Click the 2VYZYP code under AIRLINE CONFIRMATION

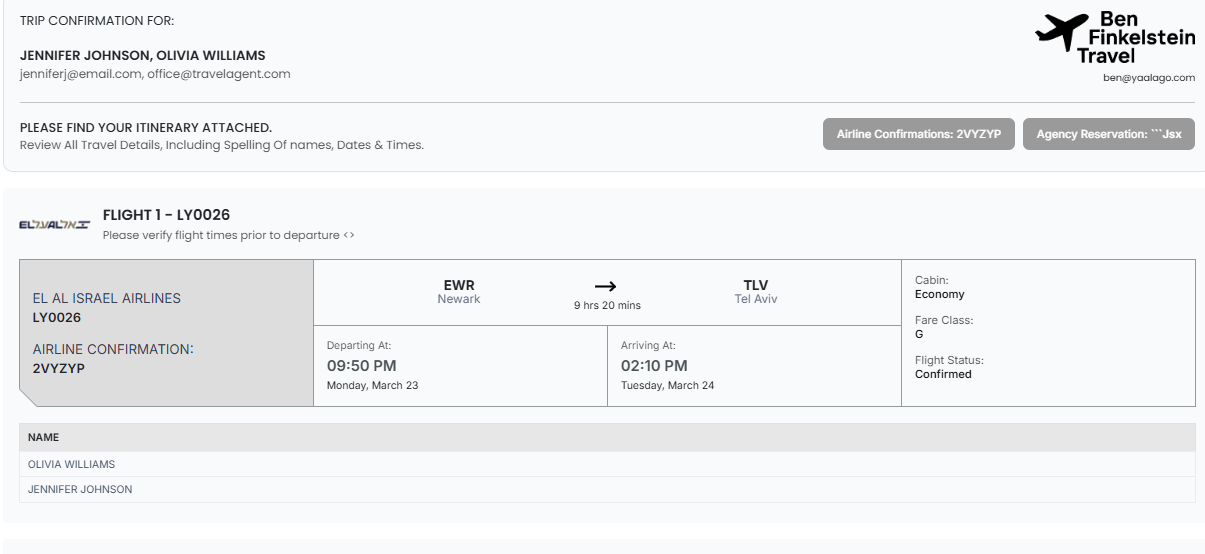click(61, 367)
